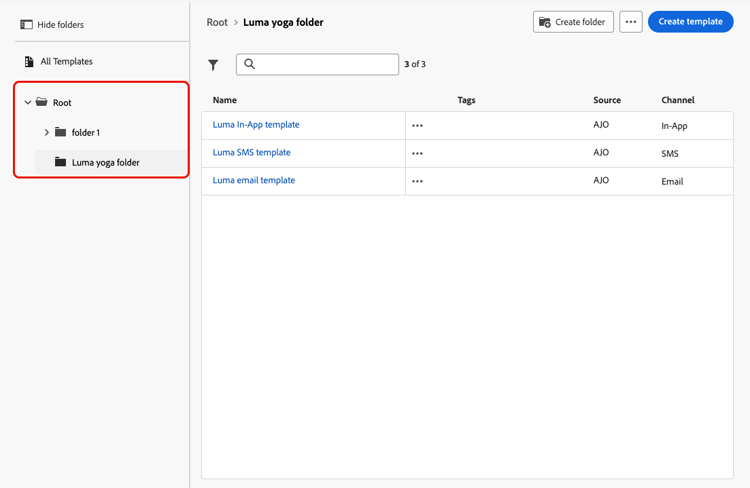Open the top ellipsis more options button
750x488 pixels.
click(631, 22)
